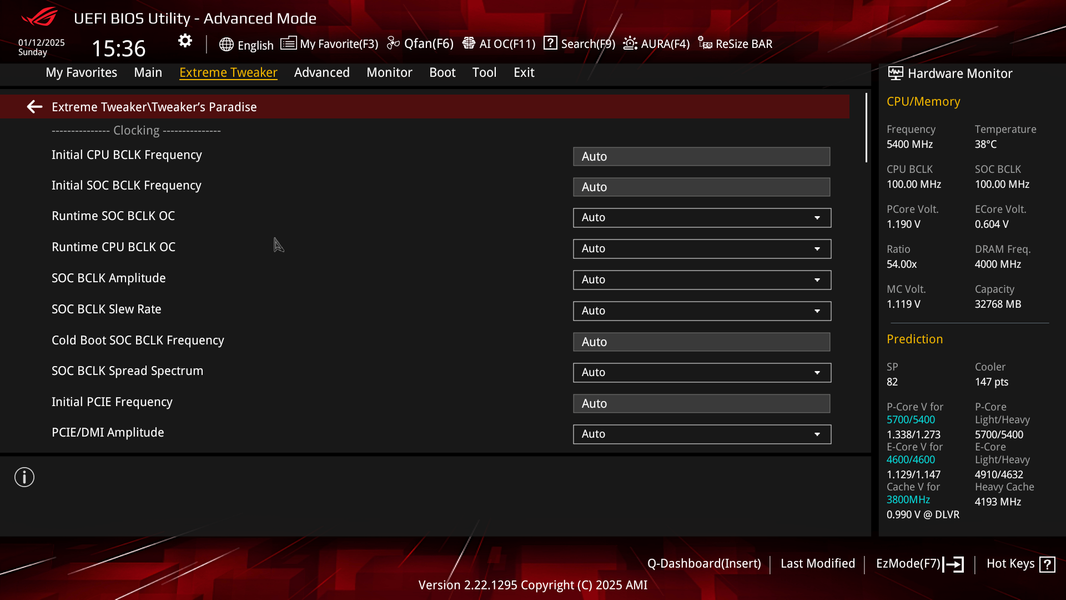1066x600 pixels.
Task: Go back with the left arrow icon
Action: [35, 107]
